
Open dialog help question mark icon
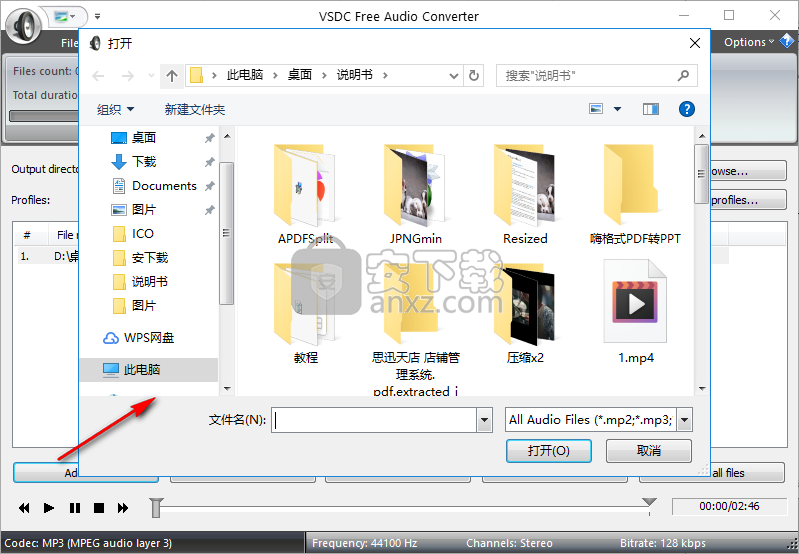[x=686, y=109]
